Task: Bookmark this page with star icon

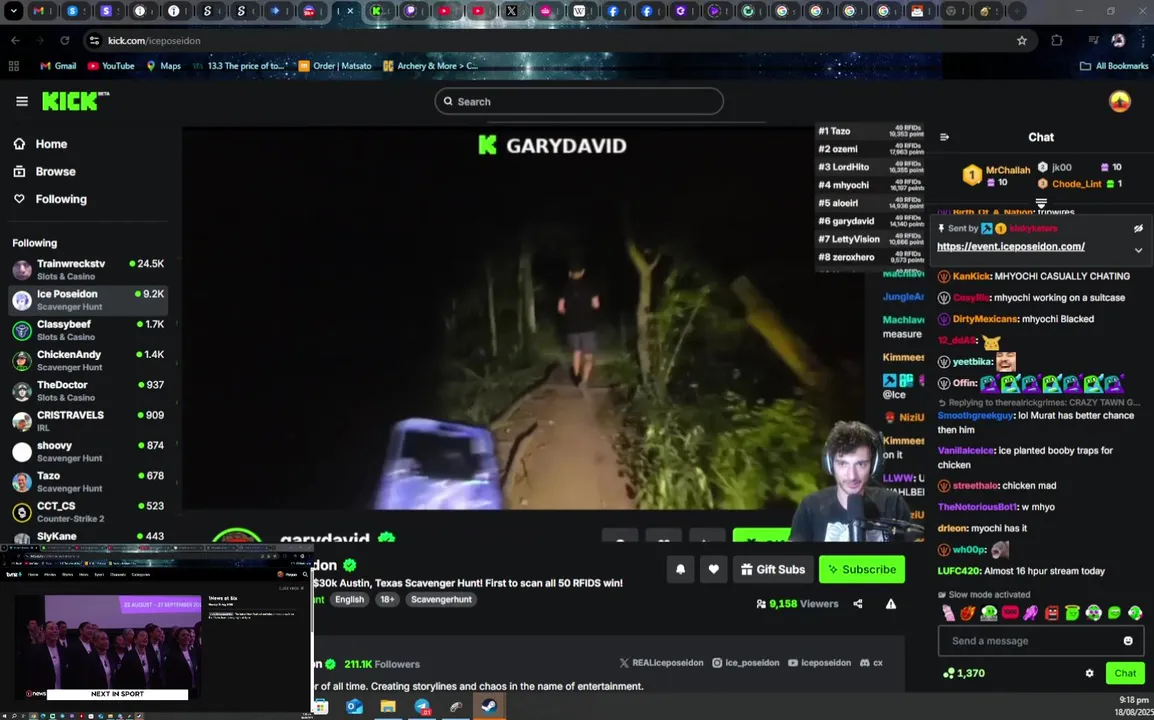Action: click(x=1022, y=40)
